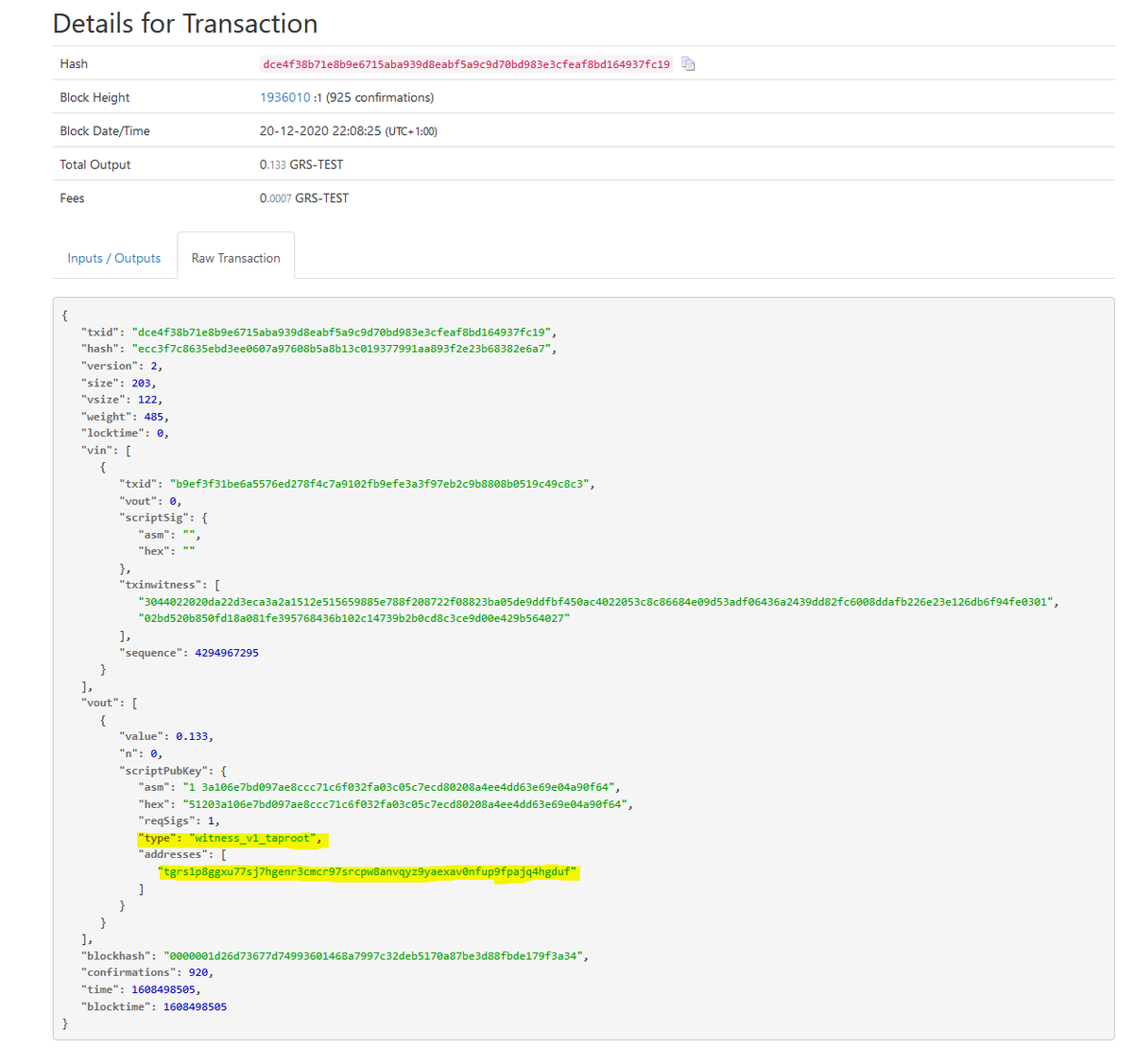Viewport: 1134px width, 1064px height.
Task: Click the witness pubkey starting 02bd520b850f
Action: tap(354, 618)
